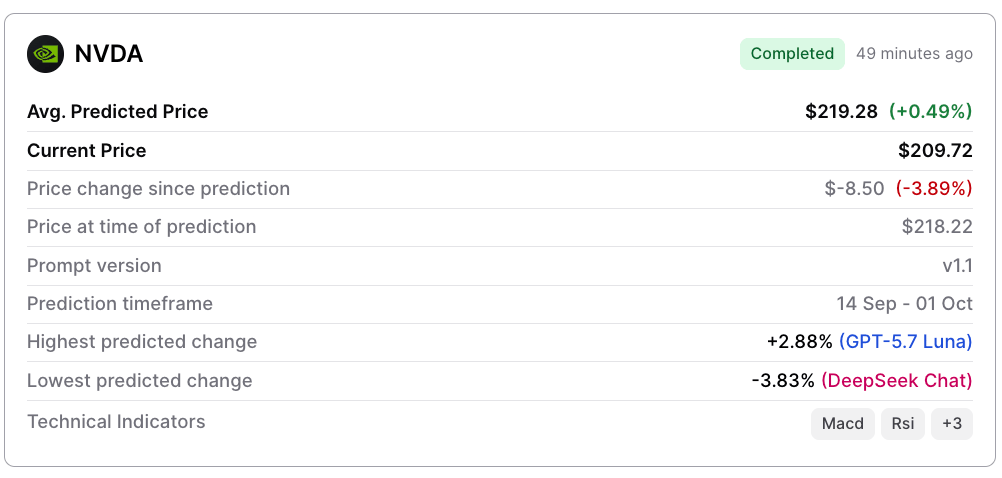Click the -3.89% price change percentage
Image resolution: width=1002 pixels, height=478 pixels.
pyautogui.click(x=934, y=189)
